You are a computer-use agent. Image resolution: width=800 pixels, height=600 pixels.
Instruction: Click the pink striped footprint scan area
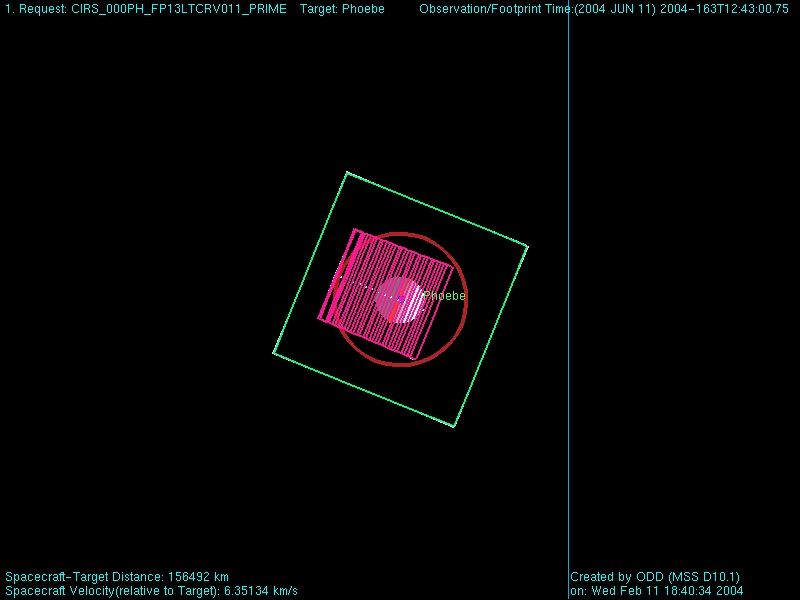coord(385,294)
